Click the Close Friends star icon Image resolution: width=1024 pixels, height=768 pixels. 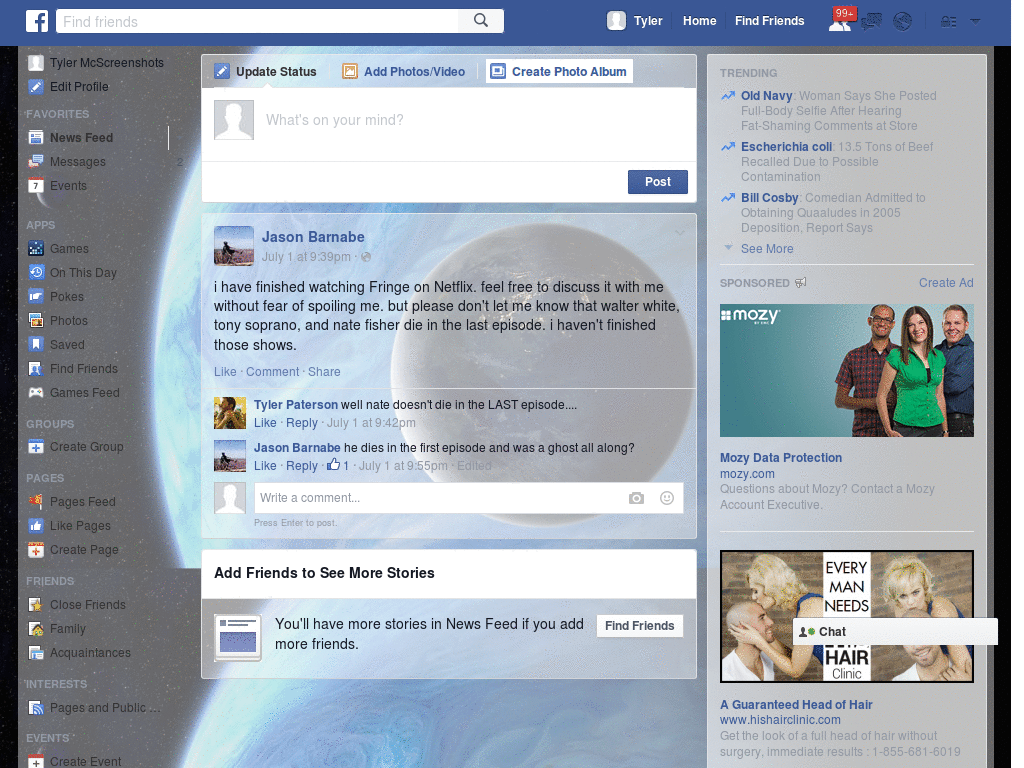(x=36, y=605)
